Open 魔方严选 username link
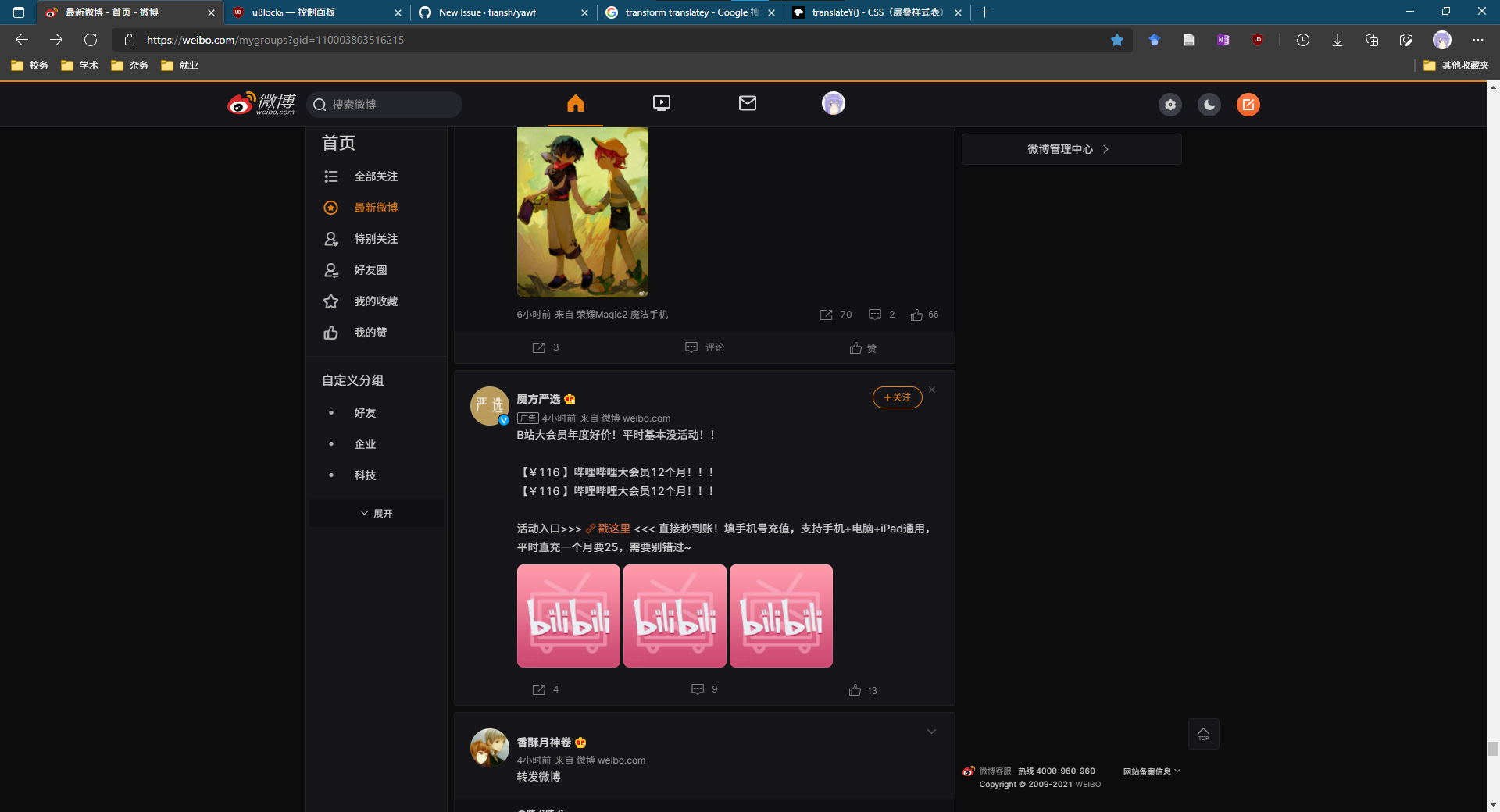The height and width of the screenshot is (812, 1500). 538,399
